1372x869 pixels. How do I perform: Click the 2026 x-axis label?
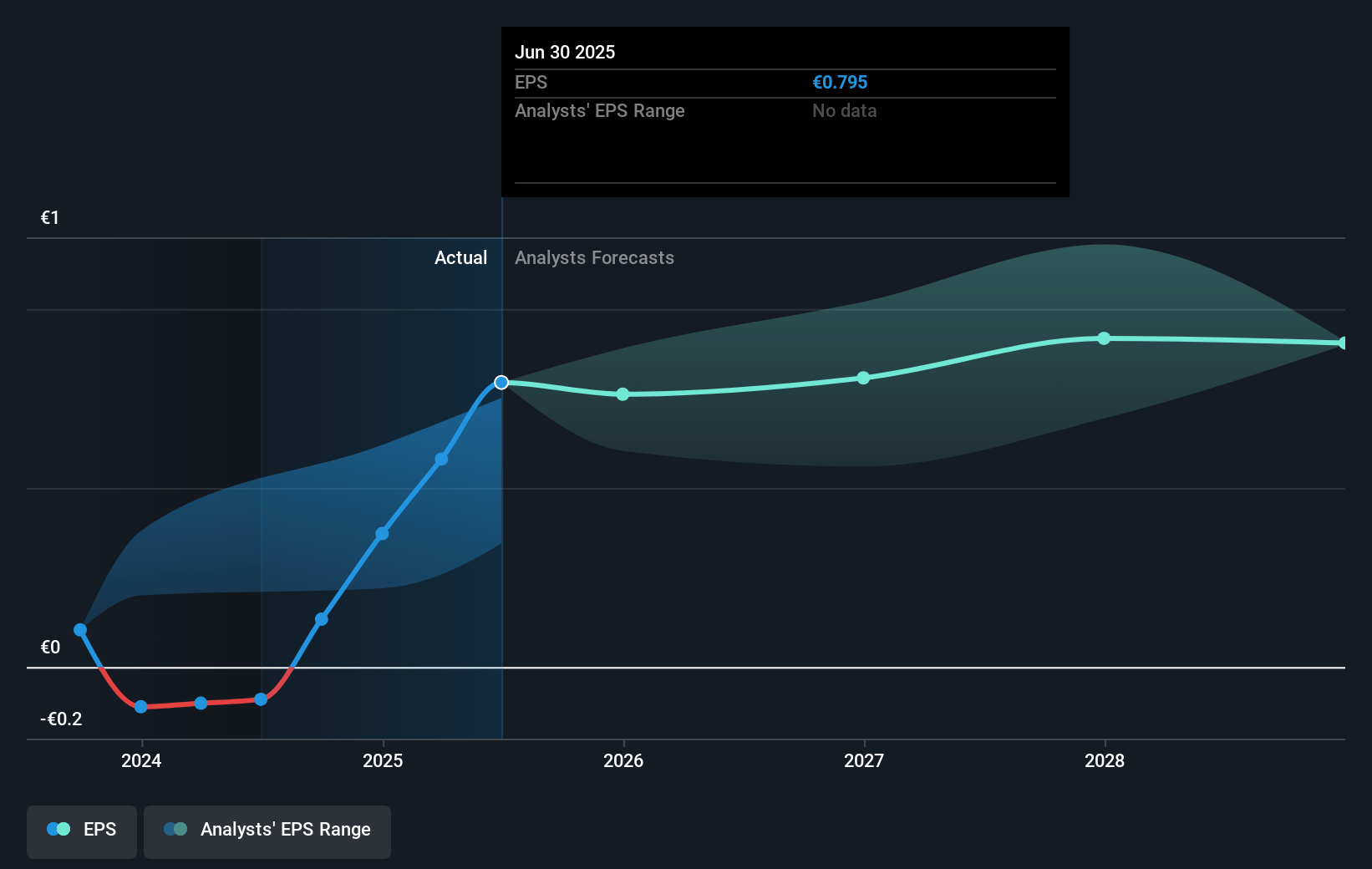point(623,760)
